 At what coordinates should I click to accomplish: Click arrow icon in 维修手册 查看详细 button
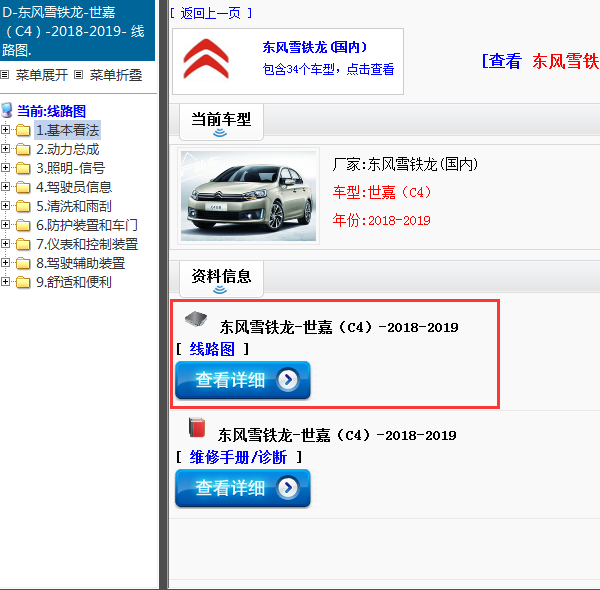[x=288, y=487]
